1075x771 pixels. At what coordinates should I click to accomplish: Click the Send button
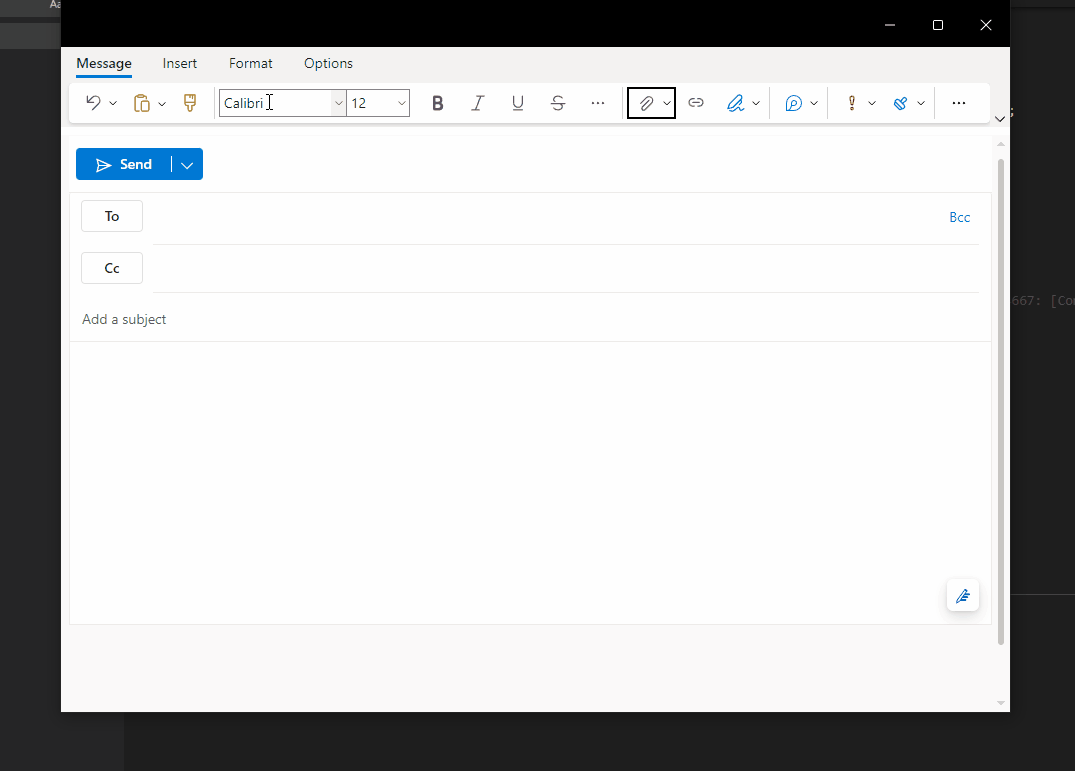127,164
